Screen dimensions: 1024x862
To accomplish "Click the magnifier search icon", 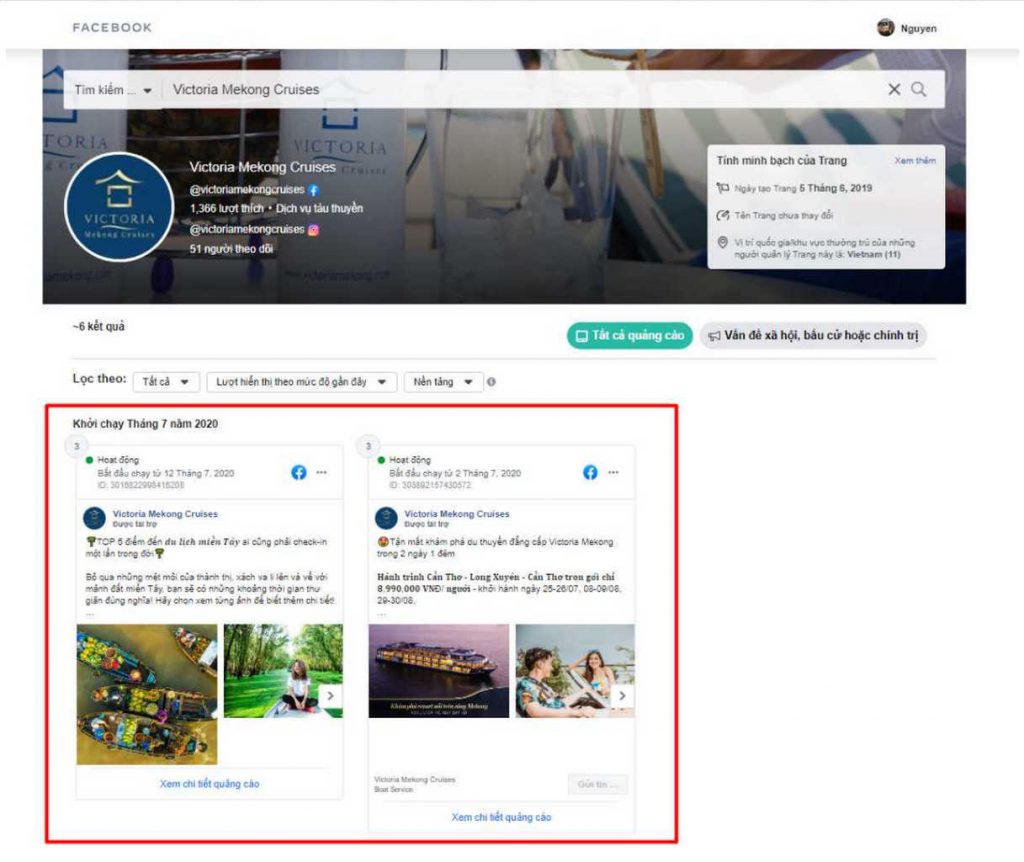I will pyautogui.click(x=918, y=89).
